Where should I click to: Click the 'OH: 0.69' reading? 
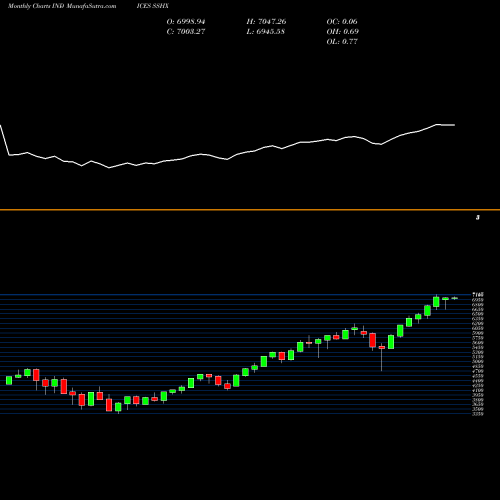point(343,32)
